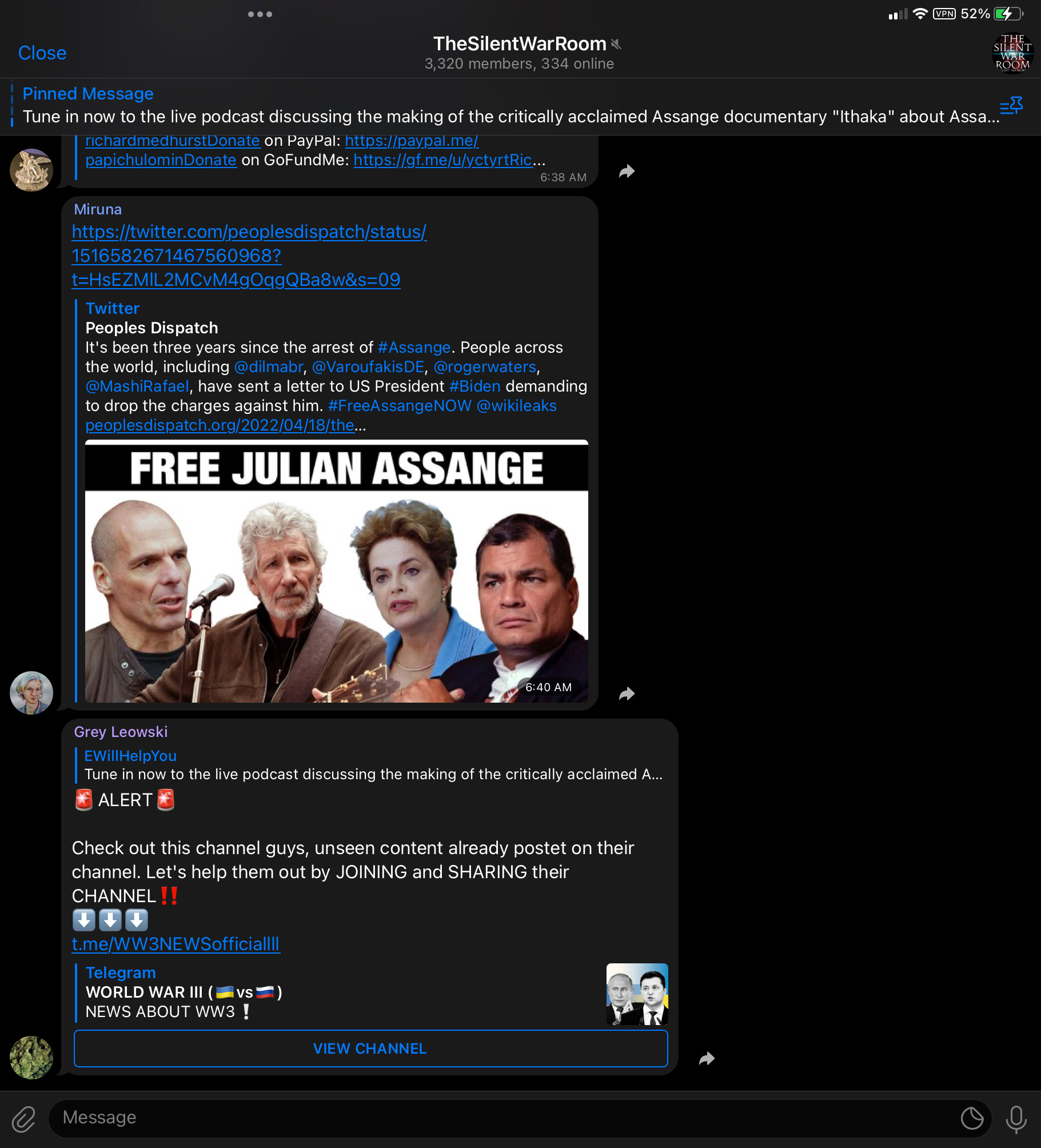Forward Grey Leowski's alert message

coord(707,1058)
